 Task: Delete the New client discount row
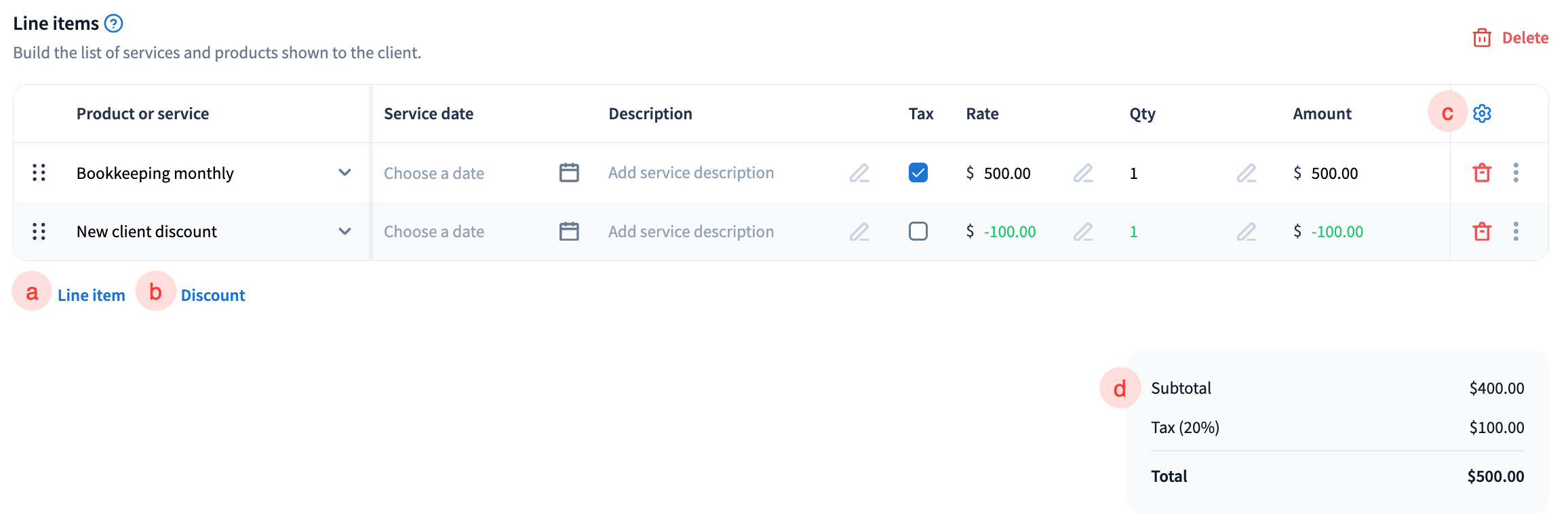point(1482,232)
